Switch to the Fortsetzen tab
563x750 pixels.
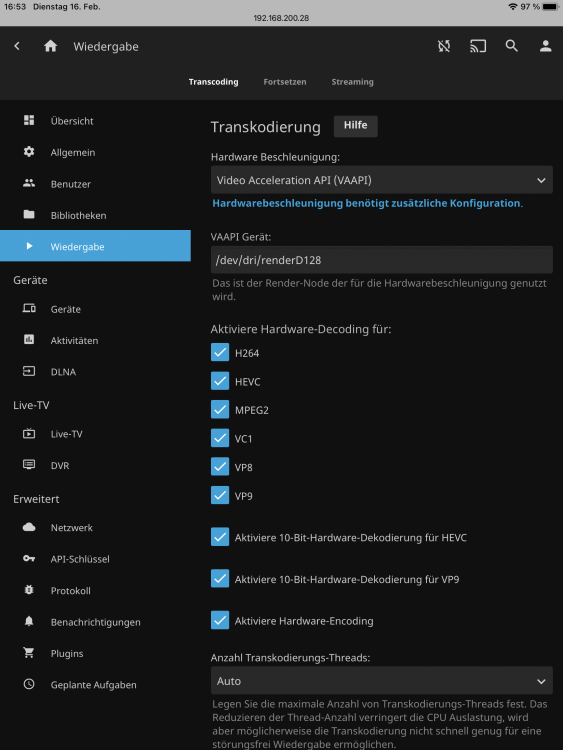pos(285,82)
